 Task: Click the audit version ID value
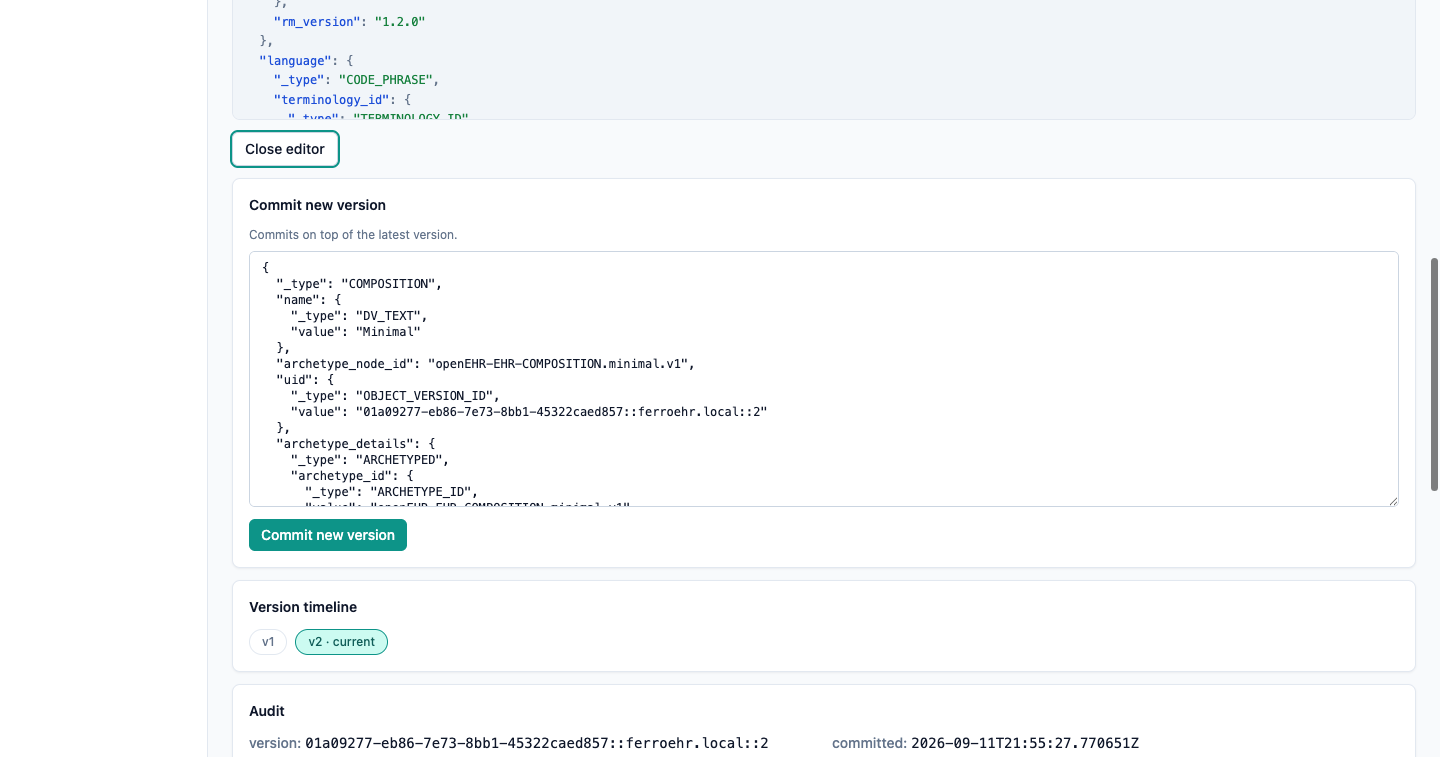537,743
